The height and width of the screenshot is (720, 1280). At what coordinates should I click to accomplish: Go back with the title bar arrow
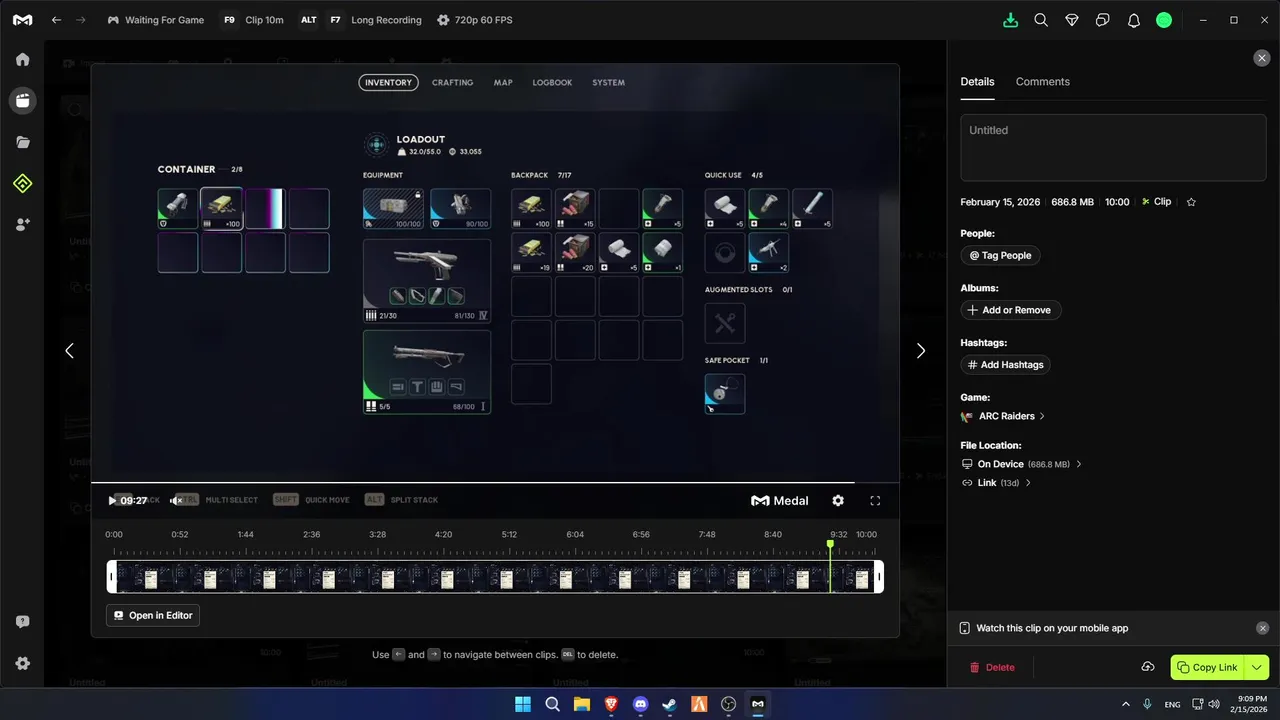(x=57, y=20)
